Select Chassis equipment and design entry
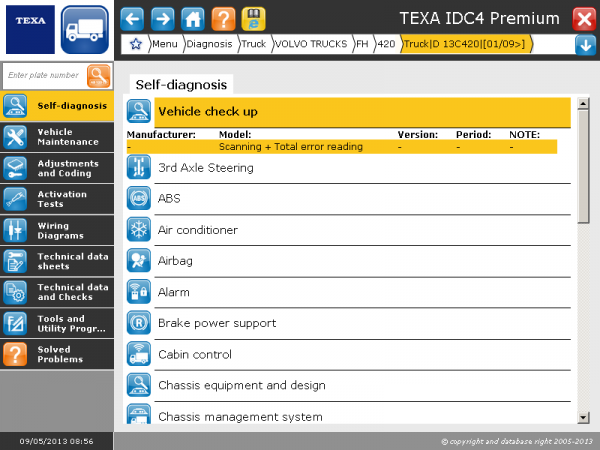The width and height of the screenshot is (600, 450). tap(362, 386)
